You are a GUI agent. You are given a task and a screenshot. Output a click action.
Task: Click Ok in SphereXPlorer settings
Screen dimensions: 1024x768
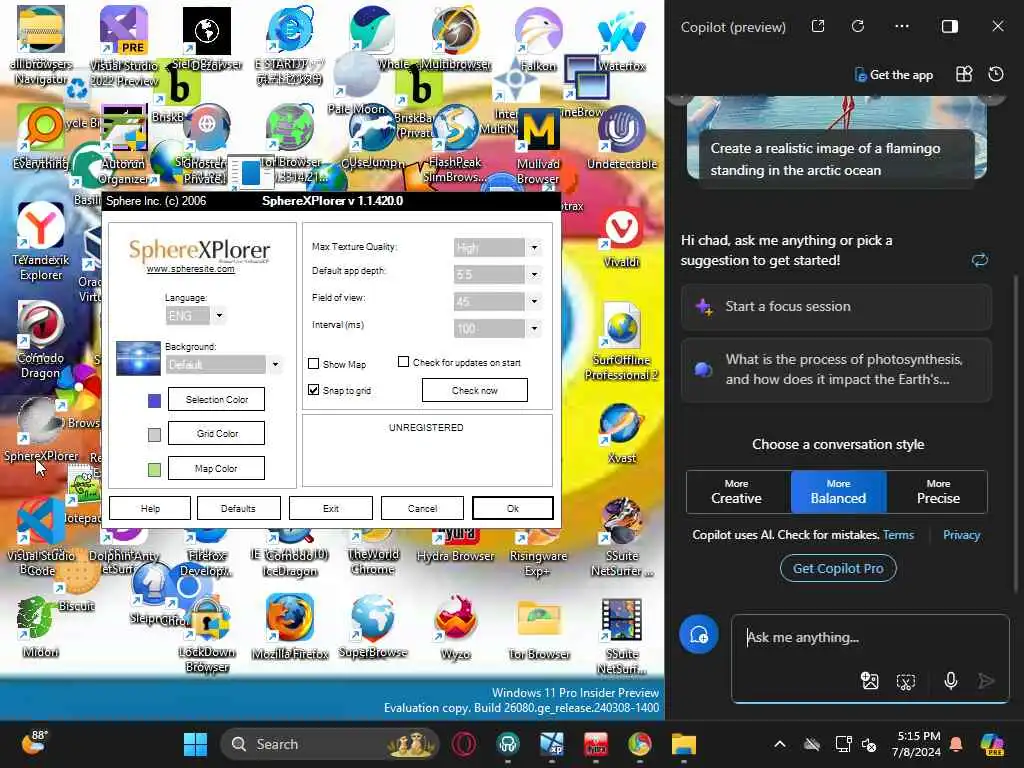point(513,508)
